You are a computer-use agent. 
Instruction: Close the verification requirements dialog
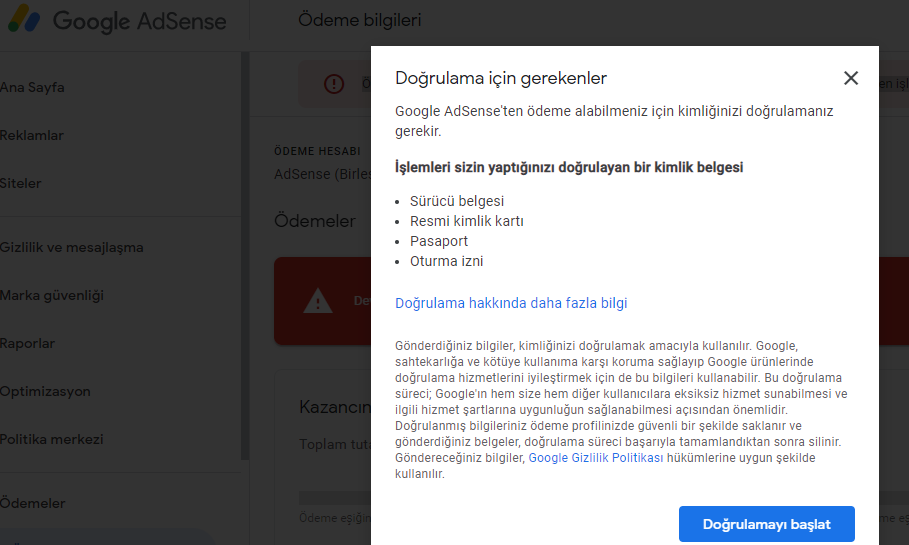[x=850, y=78]
